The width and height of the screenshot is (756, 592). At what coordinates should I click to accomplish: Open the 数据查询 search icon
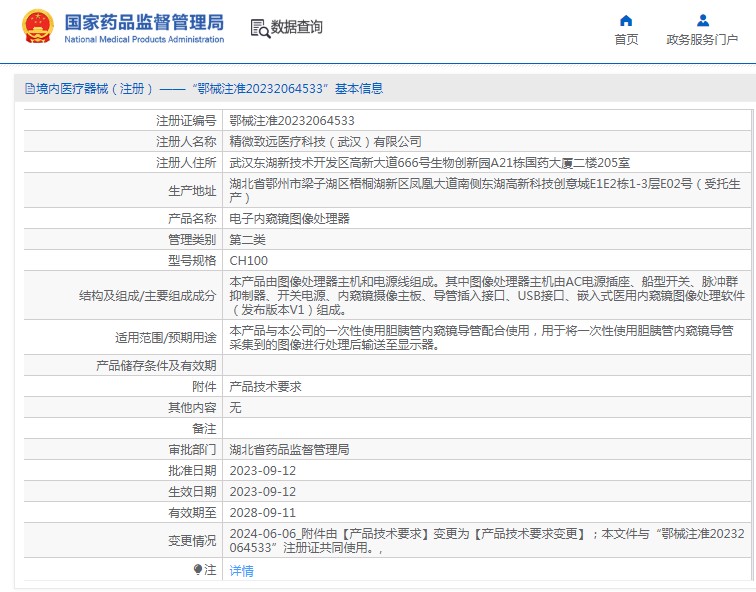[x=260, y=28]
